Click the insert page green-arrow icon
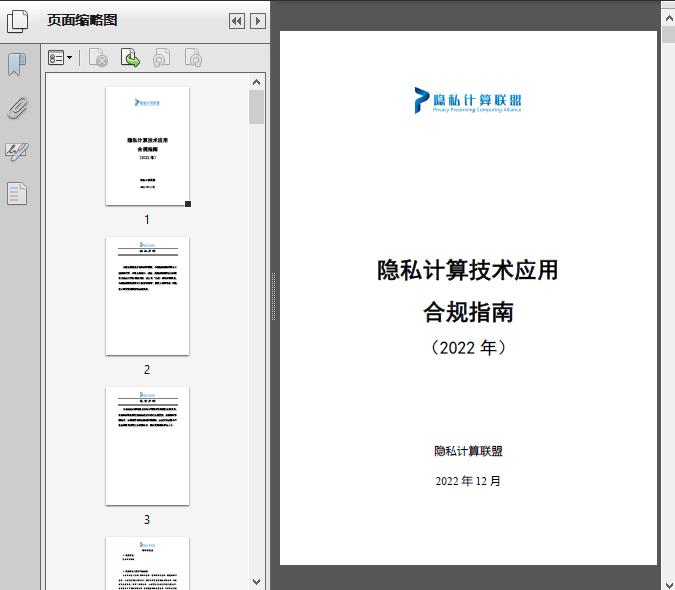Screen dimensions: 675x590 [x=130, y=58]
